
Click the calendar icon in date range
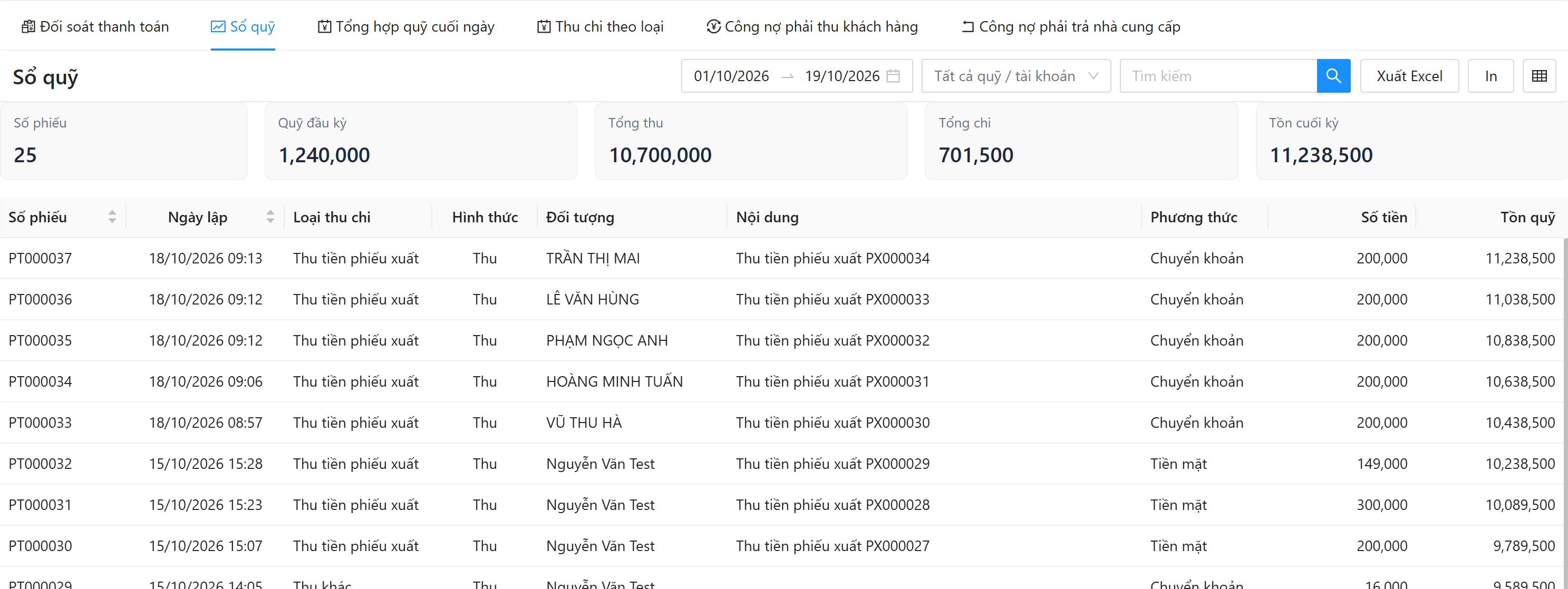(893, 76)
